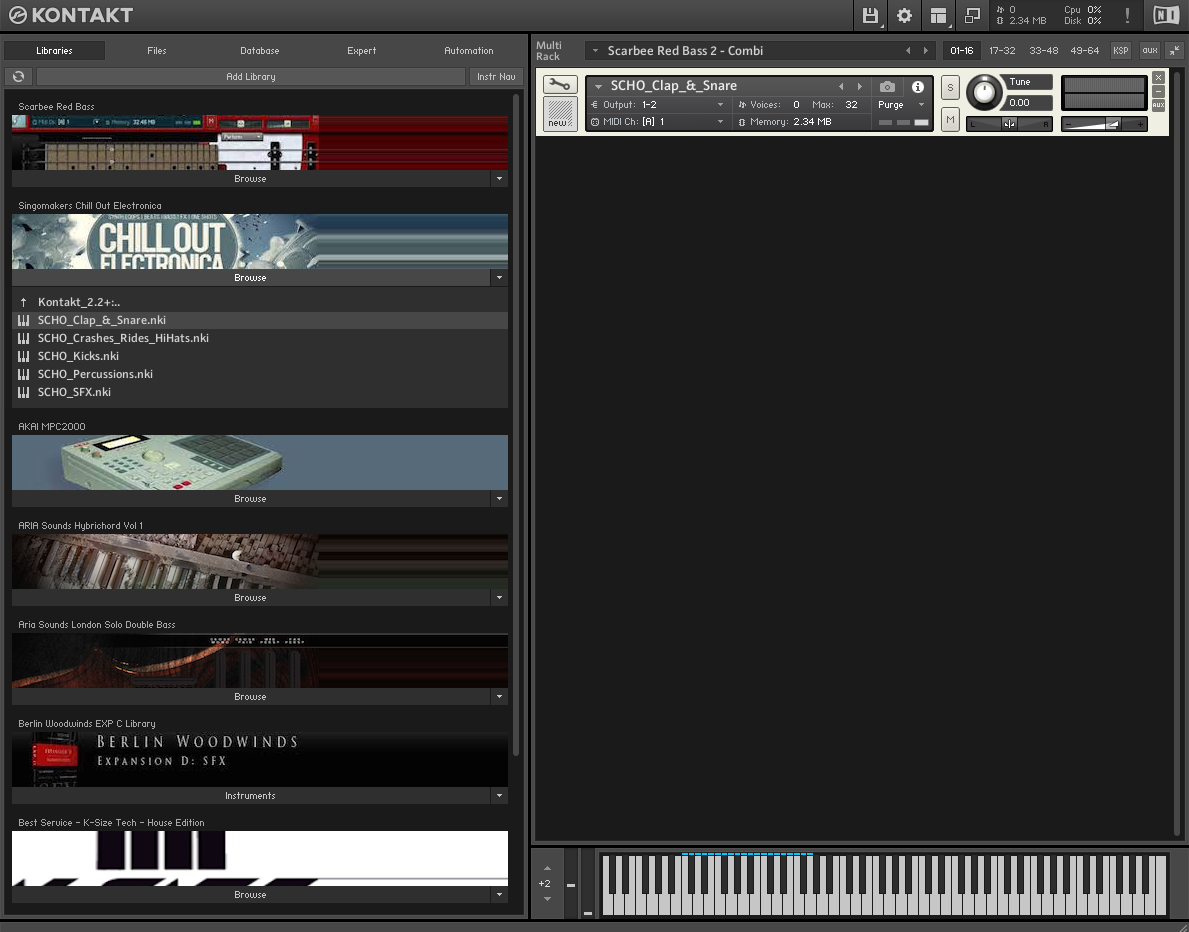Go to previous instrument arrow

(x=841, y=86)
